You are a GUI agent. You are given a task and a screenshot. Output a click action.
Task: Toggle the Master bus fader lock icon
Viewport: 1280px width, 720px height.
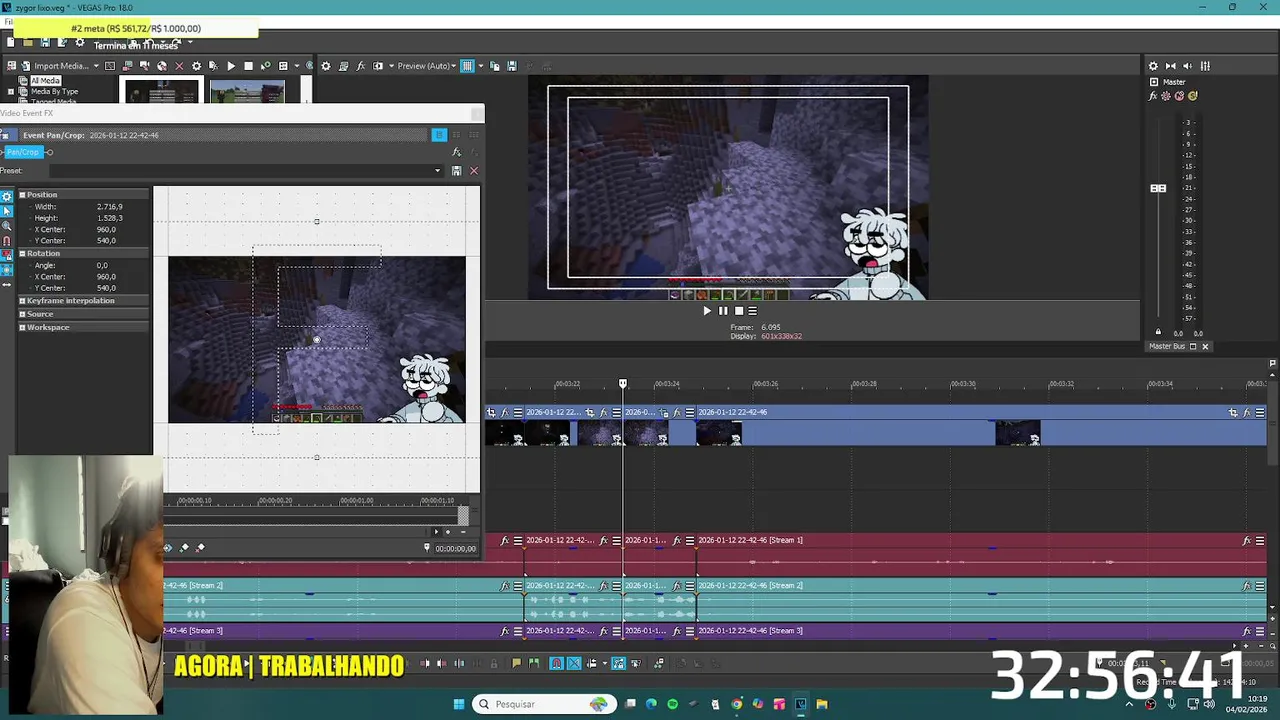click(1158, 332)
